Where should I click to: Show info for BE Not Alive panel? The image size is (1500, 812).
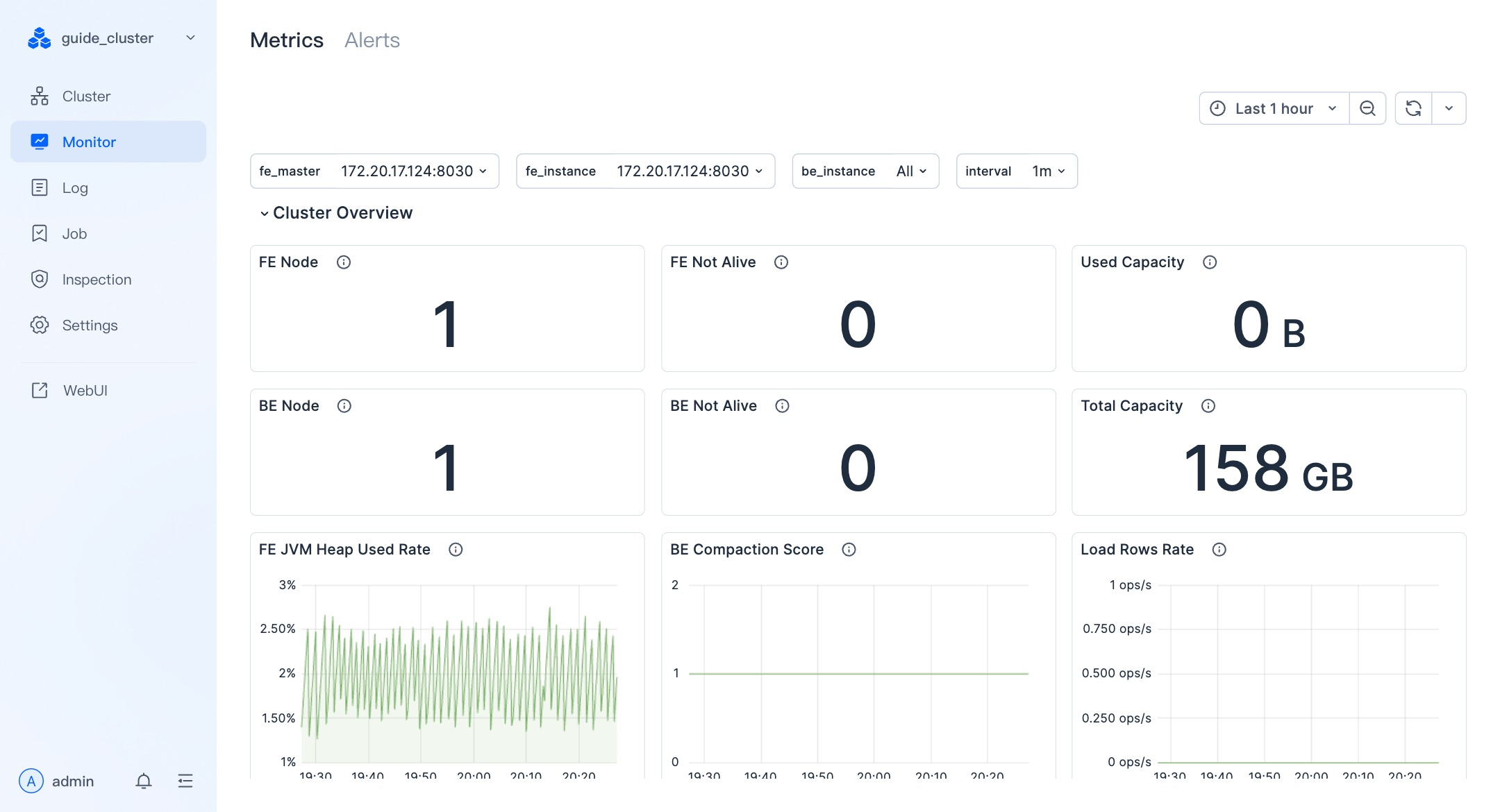(783, 406)
